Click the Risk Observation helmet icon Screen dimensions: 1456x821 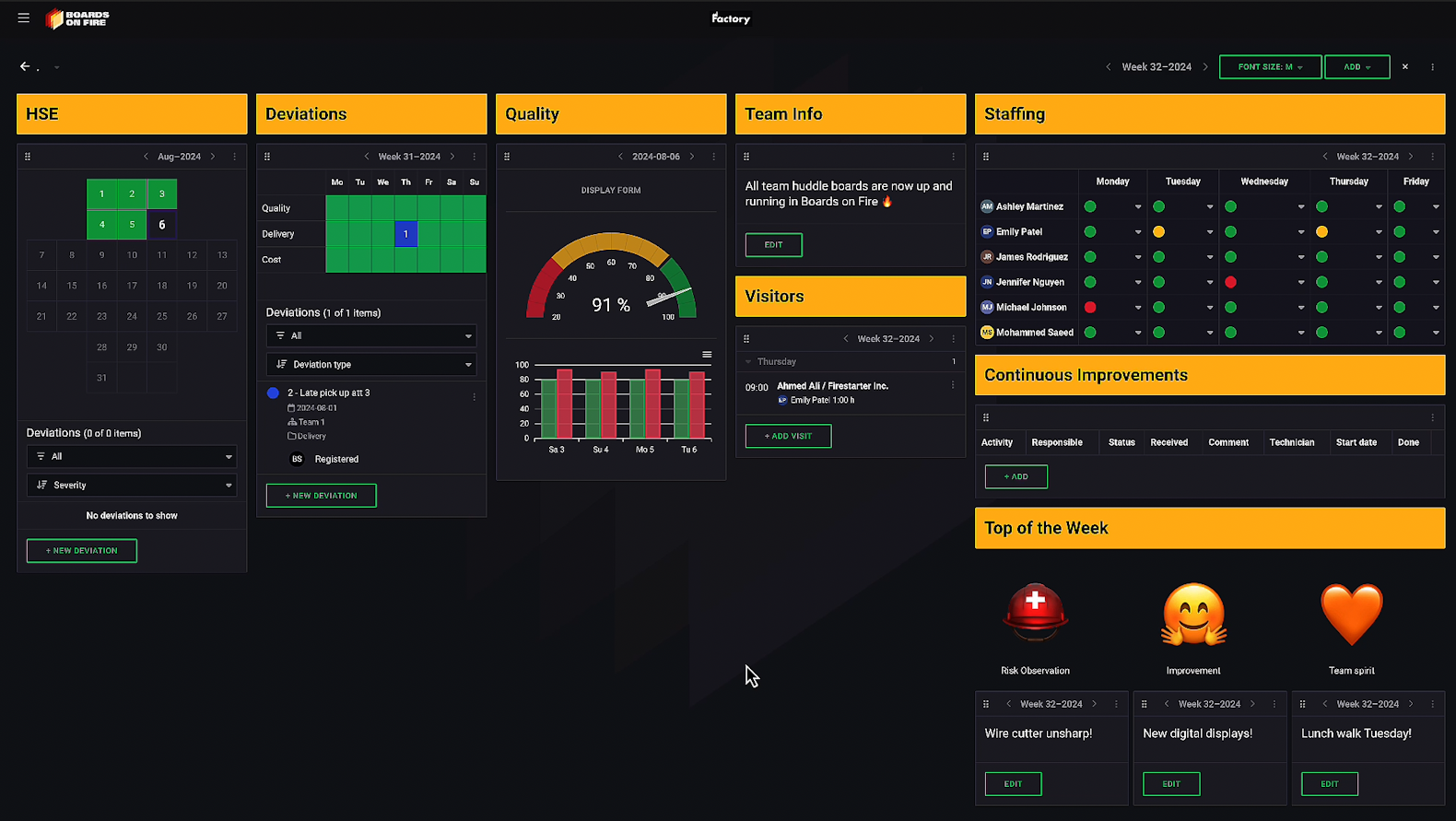coord(1035,613)
